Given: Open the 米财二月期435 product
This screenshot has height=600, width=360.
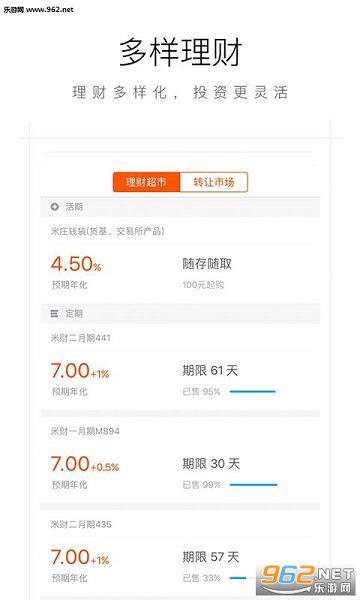Looking at the screenshot, I should (81, 524).
